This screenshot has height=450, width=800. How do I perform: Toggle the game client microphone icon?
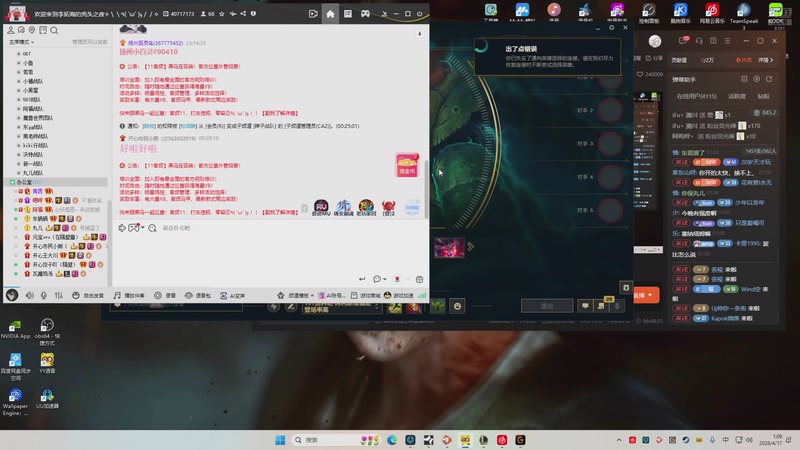617,306
